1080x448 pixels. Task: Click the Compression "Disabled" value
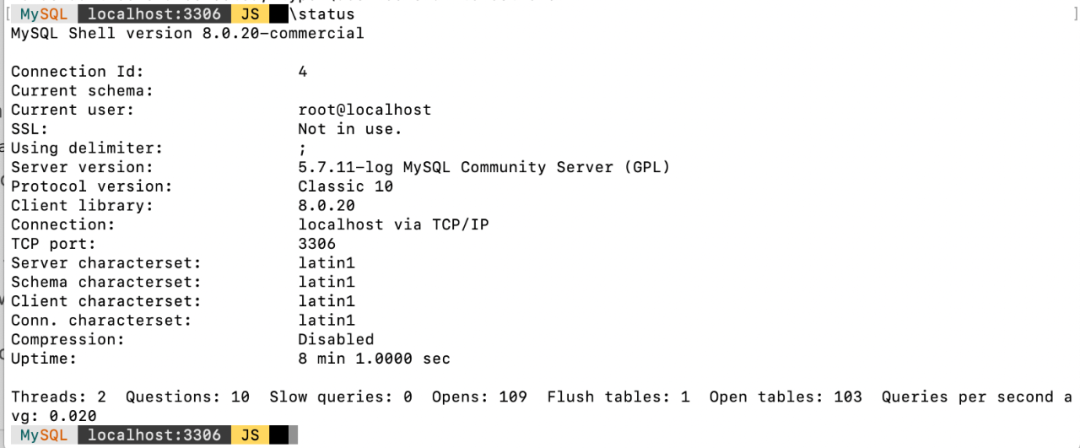click(x=336, y=339)
